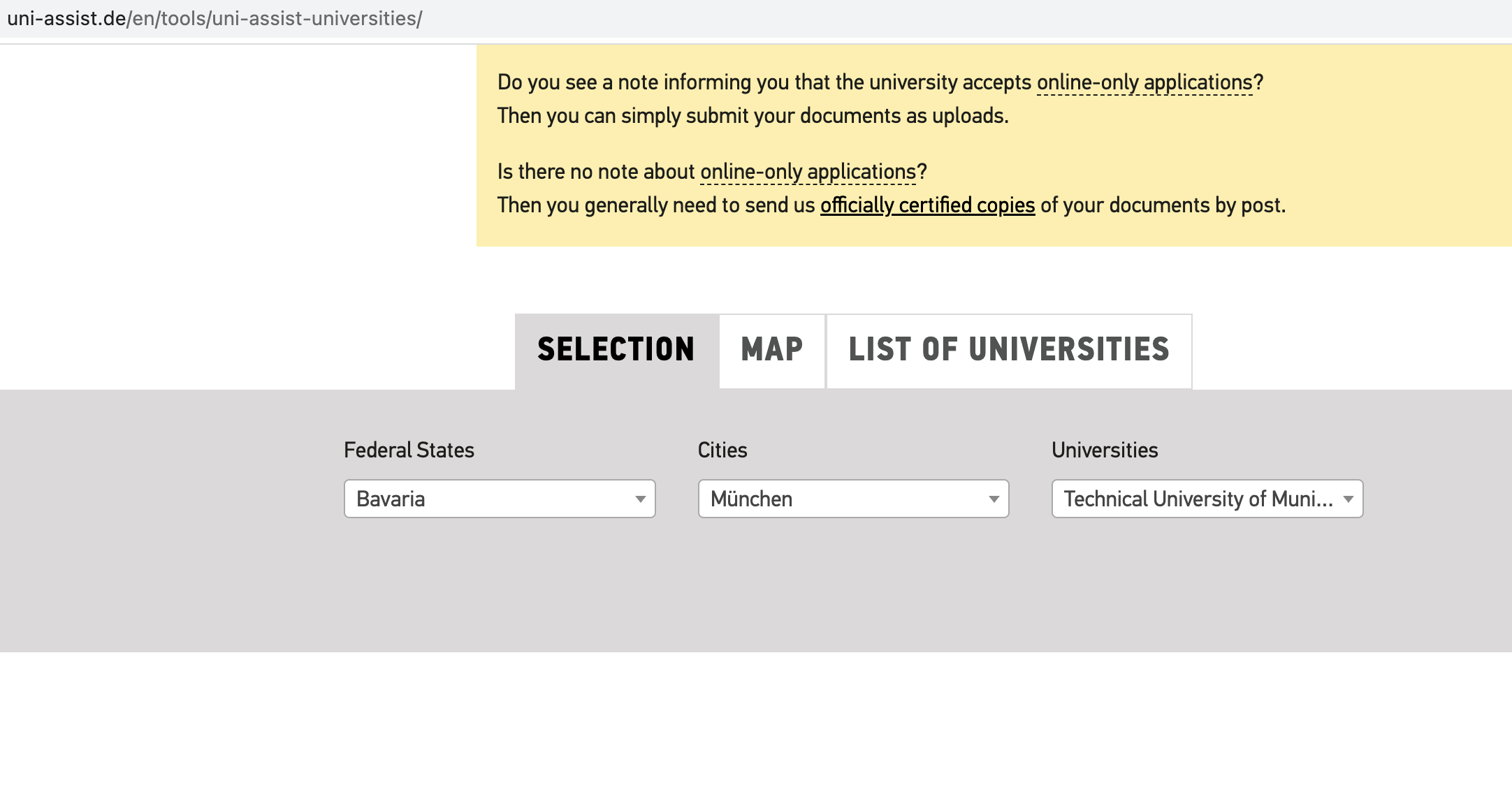Open Universities select showing Technical University of Muni...
Image resolution: width=1512 pixels, height=785 pixels.
click(x=1196, y=499)
